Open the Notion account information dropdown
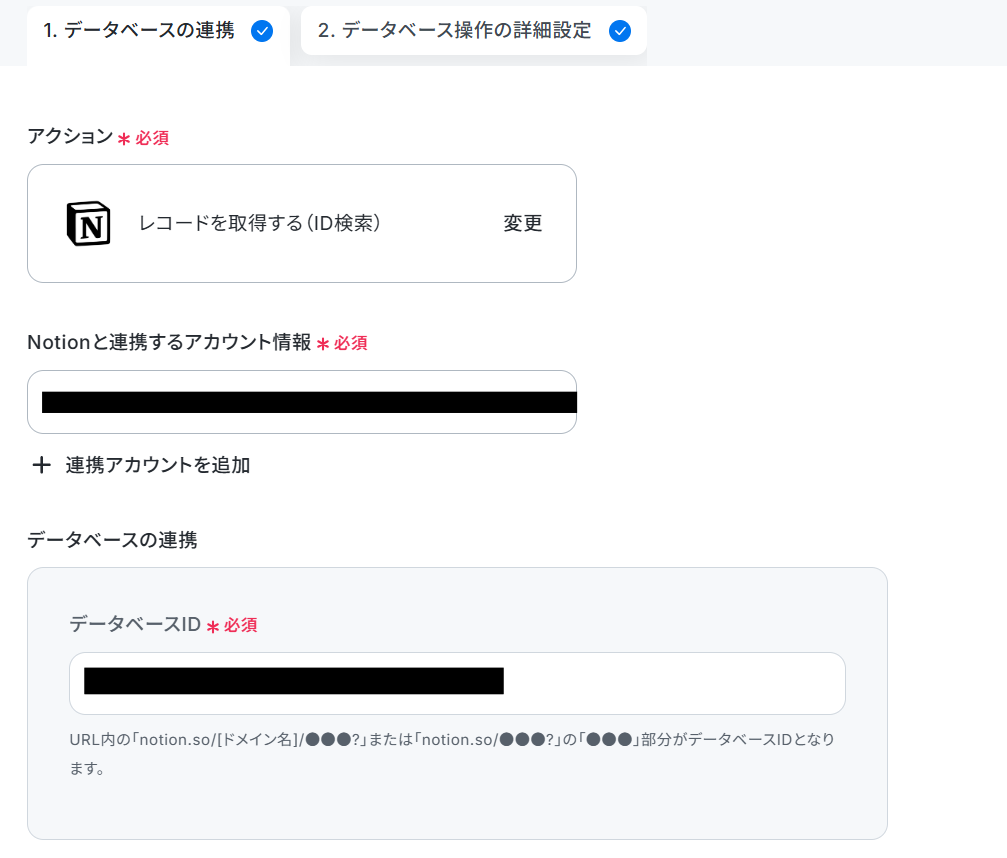This screenshot has height=858, width=1007. tap(302, 402)
